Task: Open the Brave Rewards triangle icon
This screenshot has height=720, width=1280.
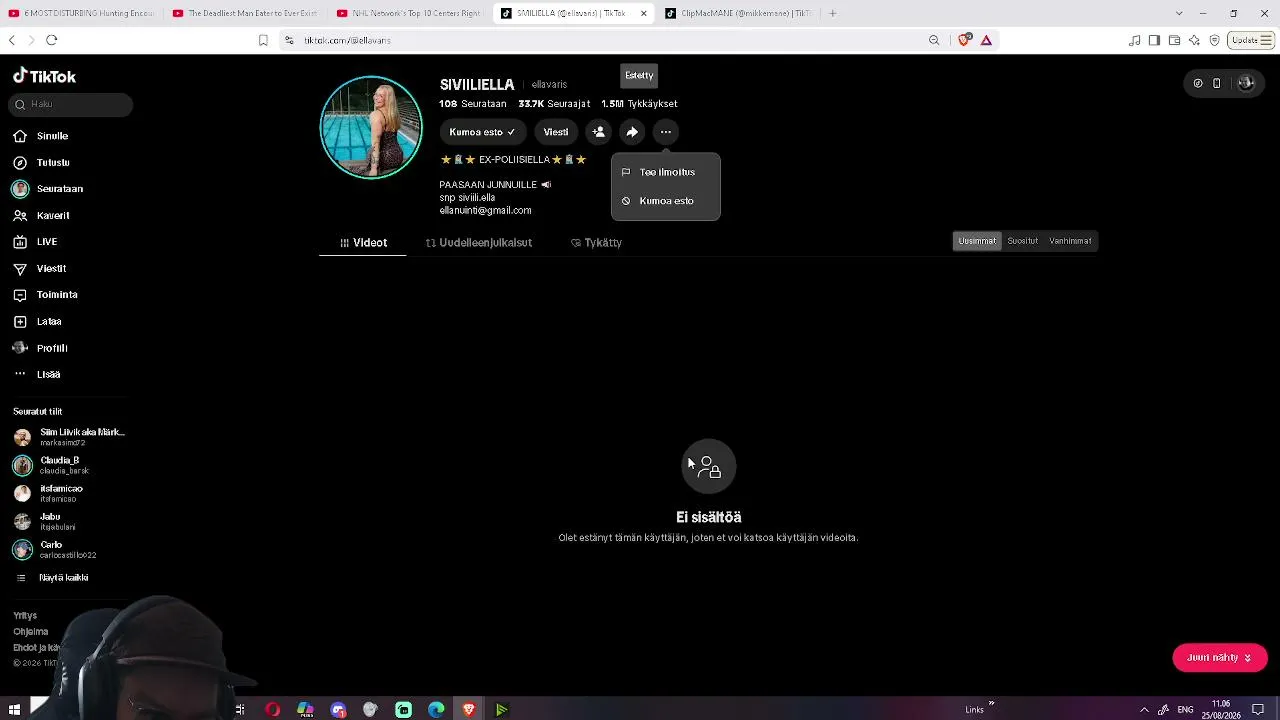Action: (986, 40)
